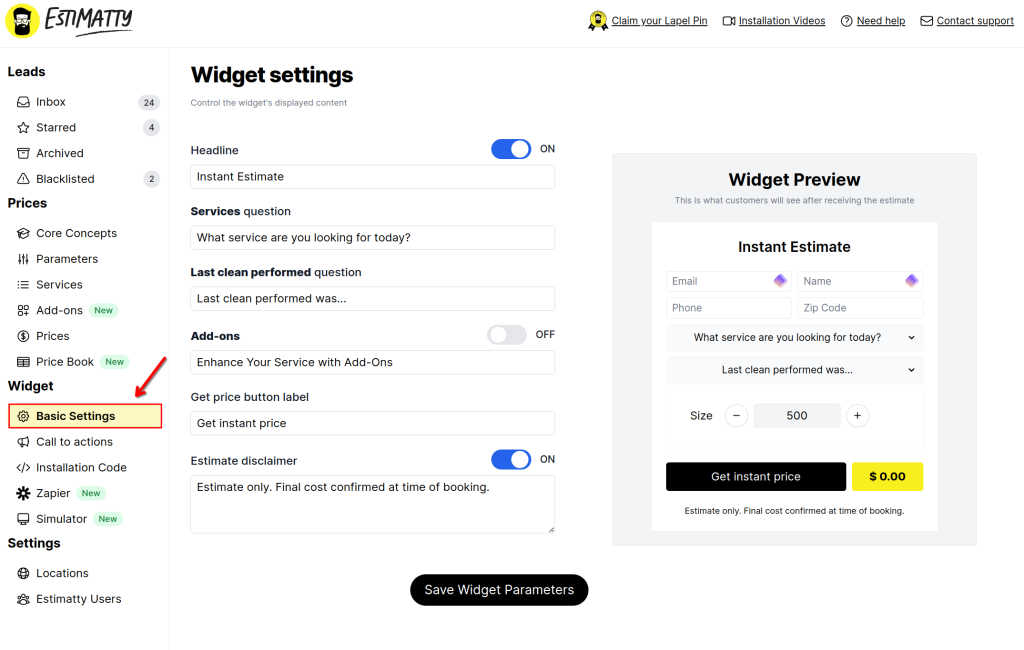
Task: Open Installation Code brackets icon
Action: coord(24,468)
